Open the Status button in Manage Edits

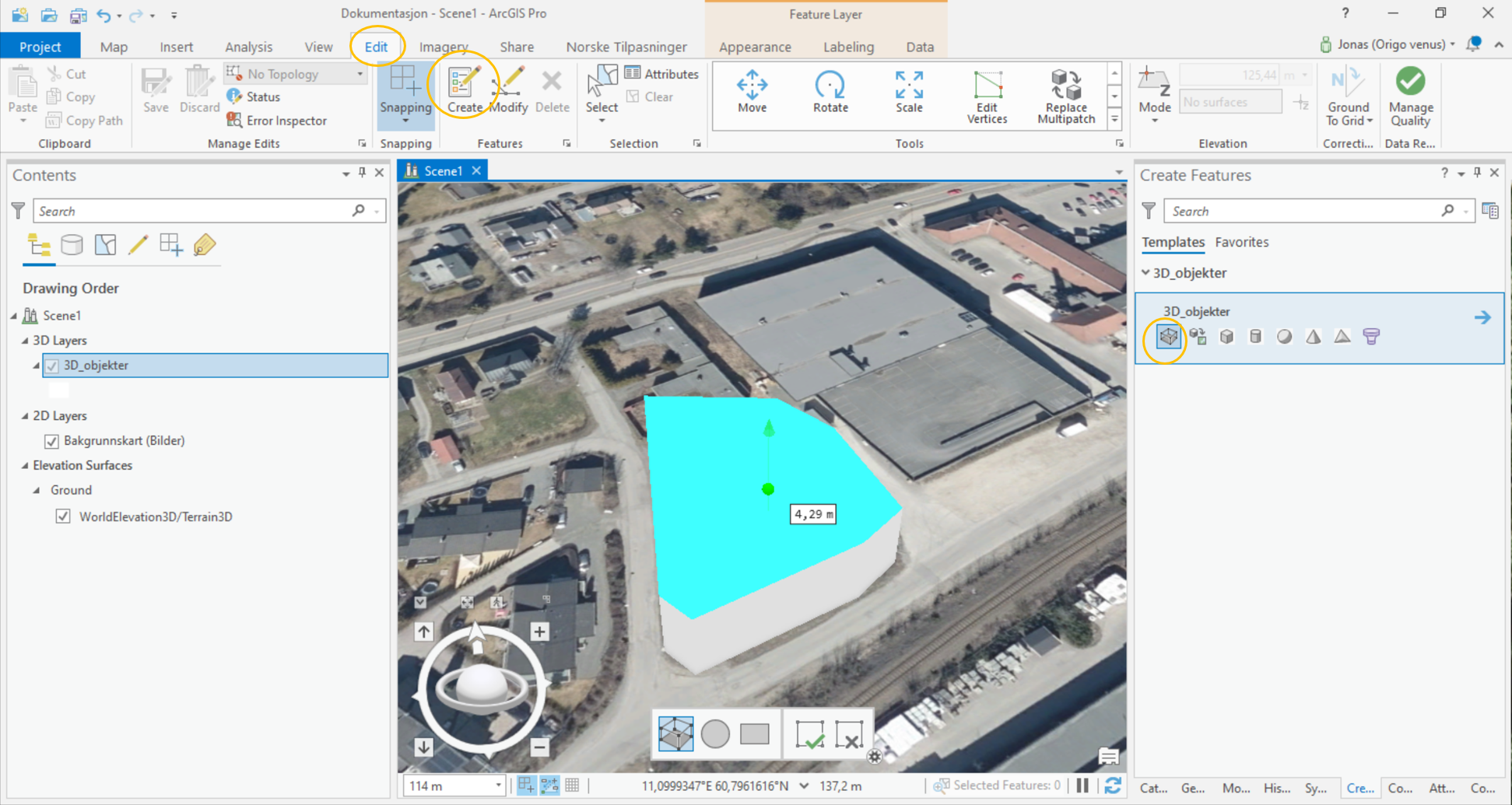pyautogui.click(x=254, y=97)
